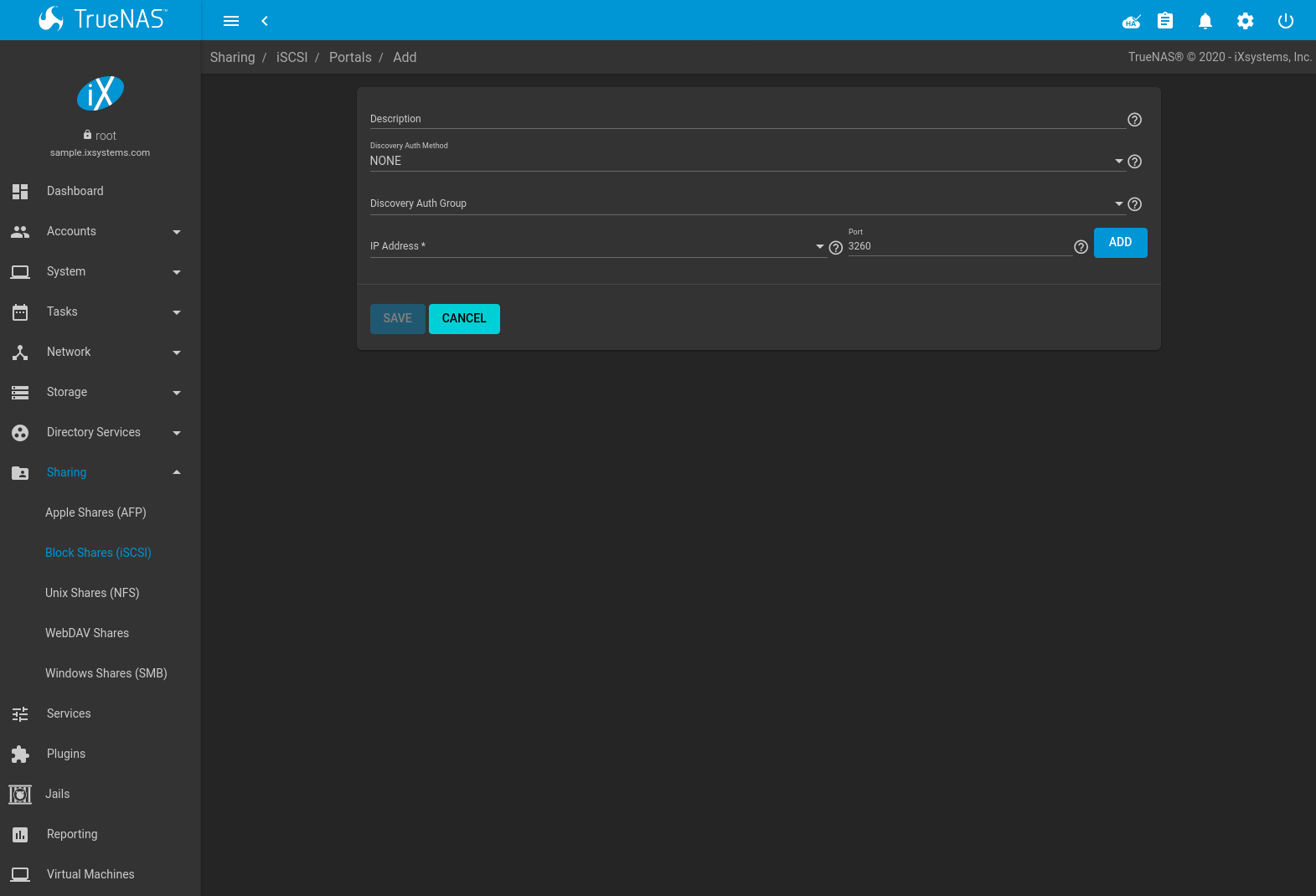
Task: Click the Directory Services icon
Action: point(20,433)
